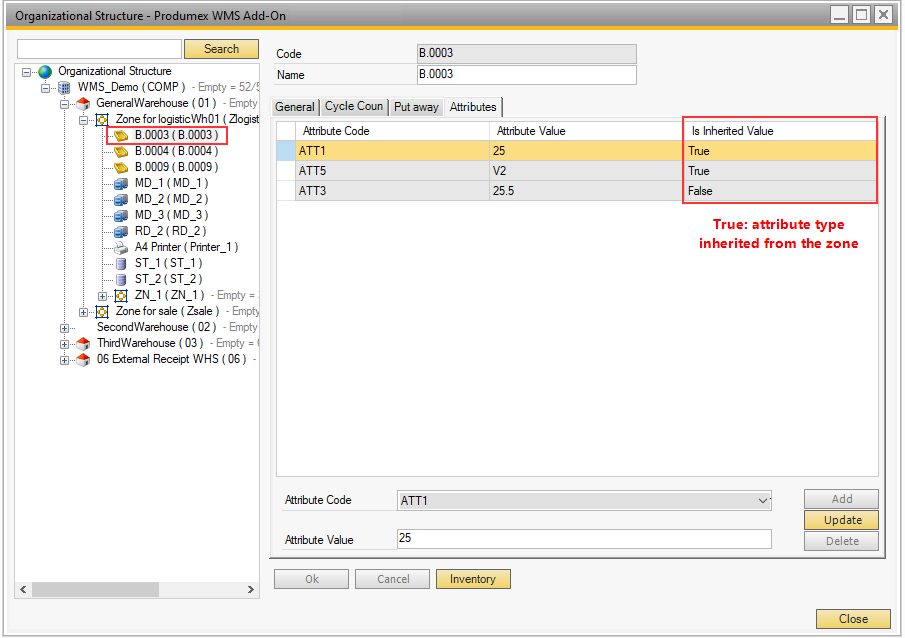Screen dimensions: 905x638
Task: Click the Zone for sale zone icon
Action: 102,312
